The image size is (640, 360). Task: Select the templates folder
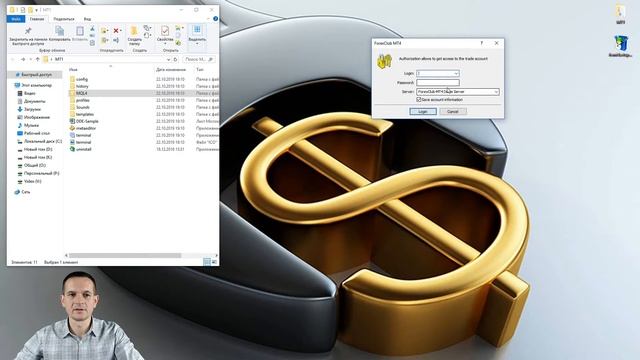point(82,114)
